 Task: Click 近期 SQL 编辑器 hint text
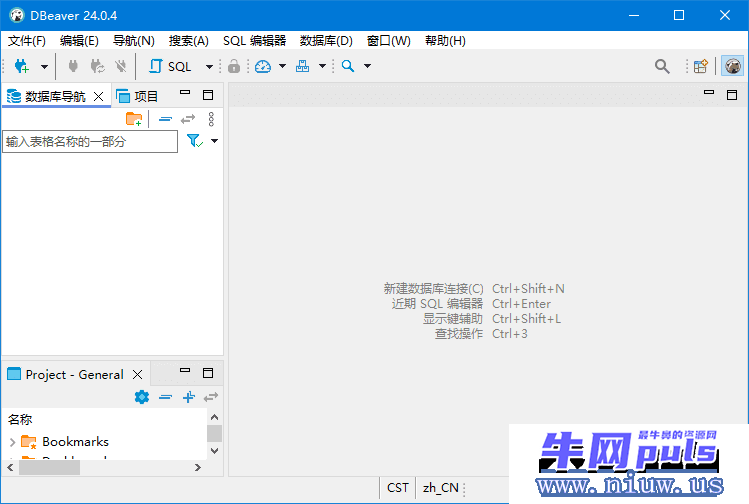437,304
